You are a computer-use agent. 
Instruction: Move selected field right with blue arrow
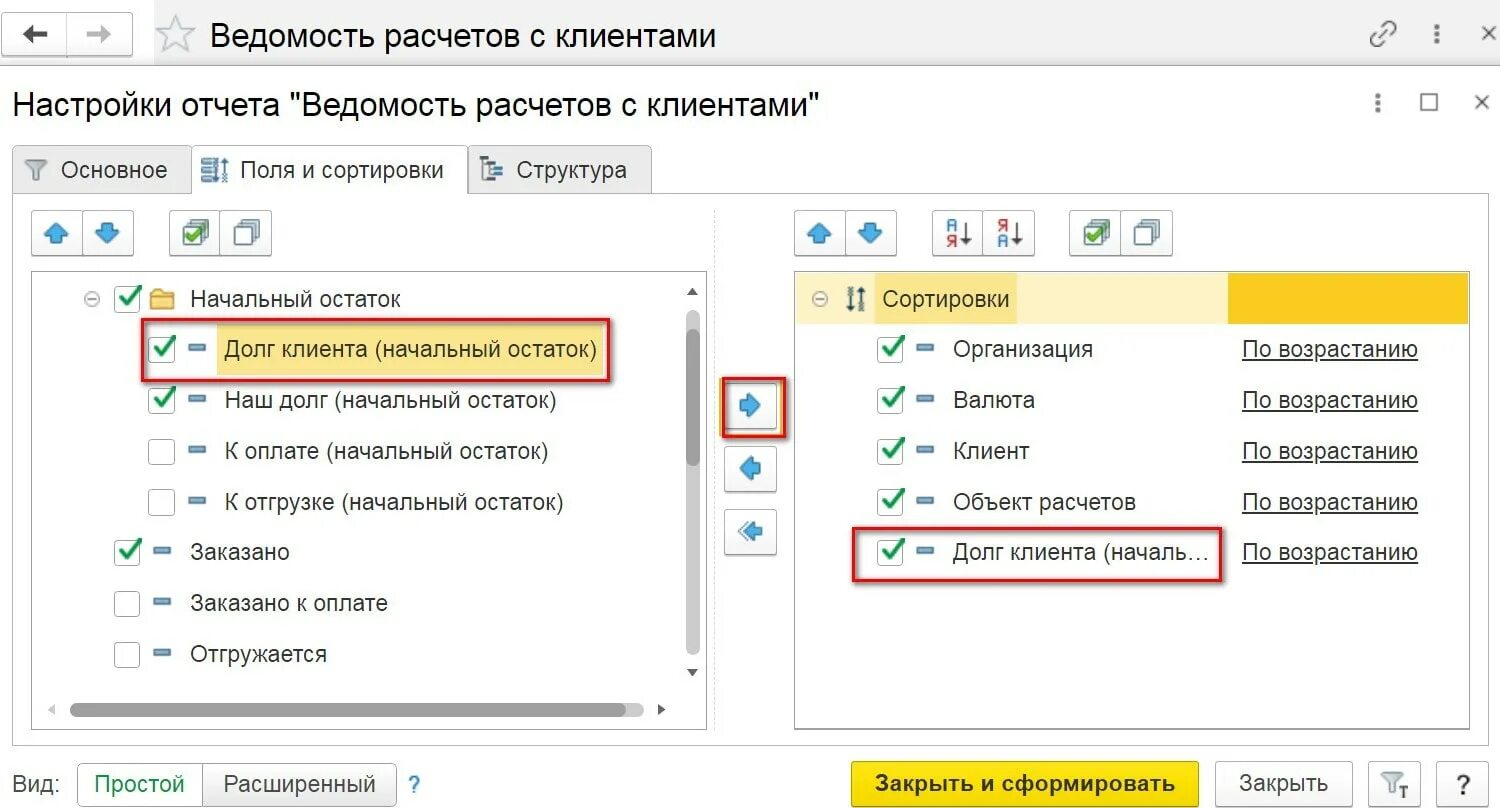[751, 406]
